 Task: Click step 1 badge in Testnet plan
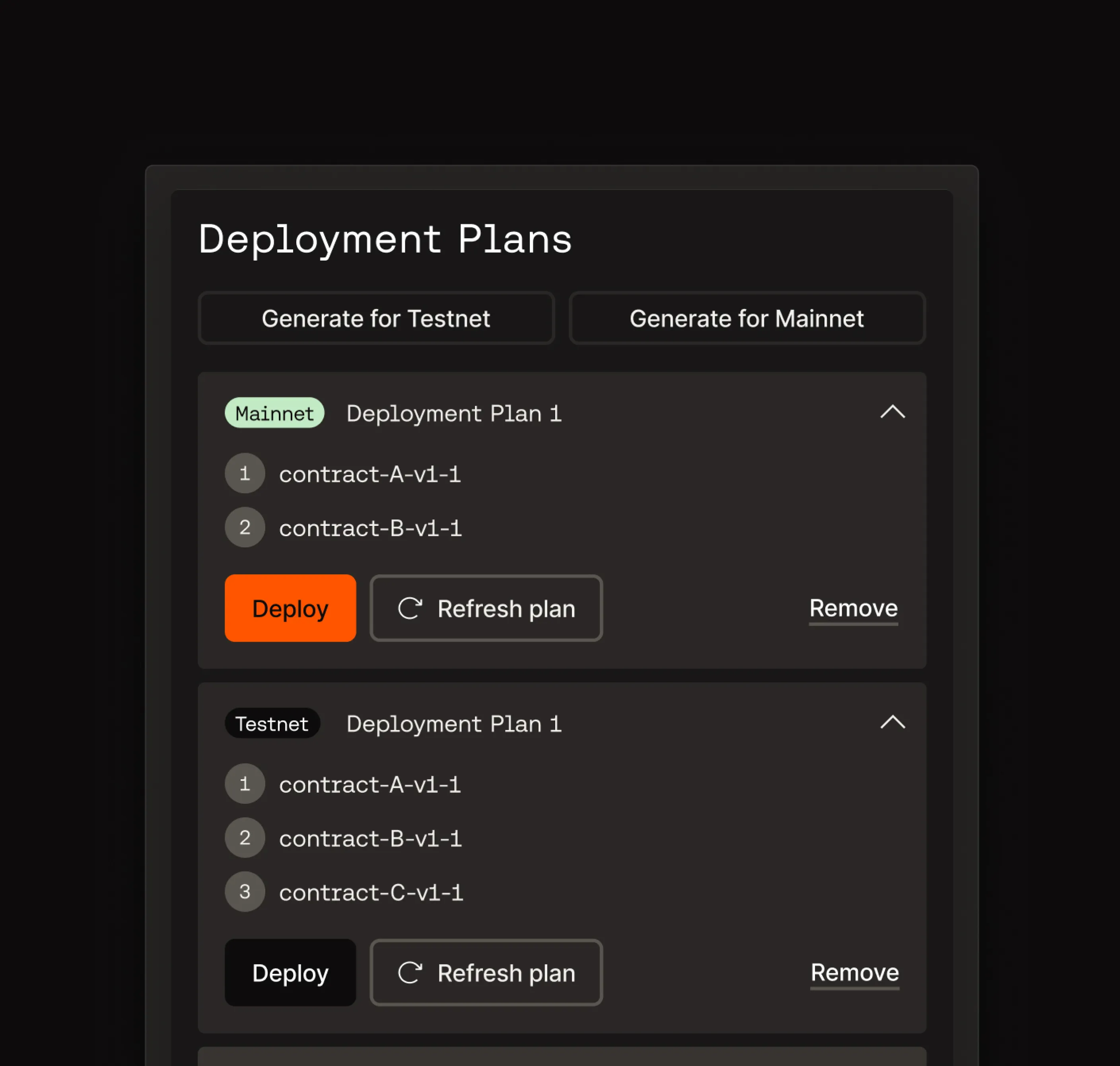(245, 784)
